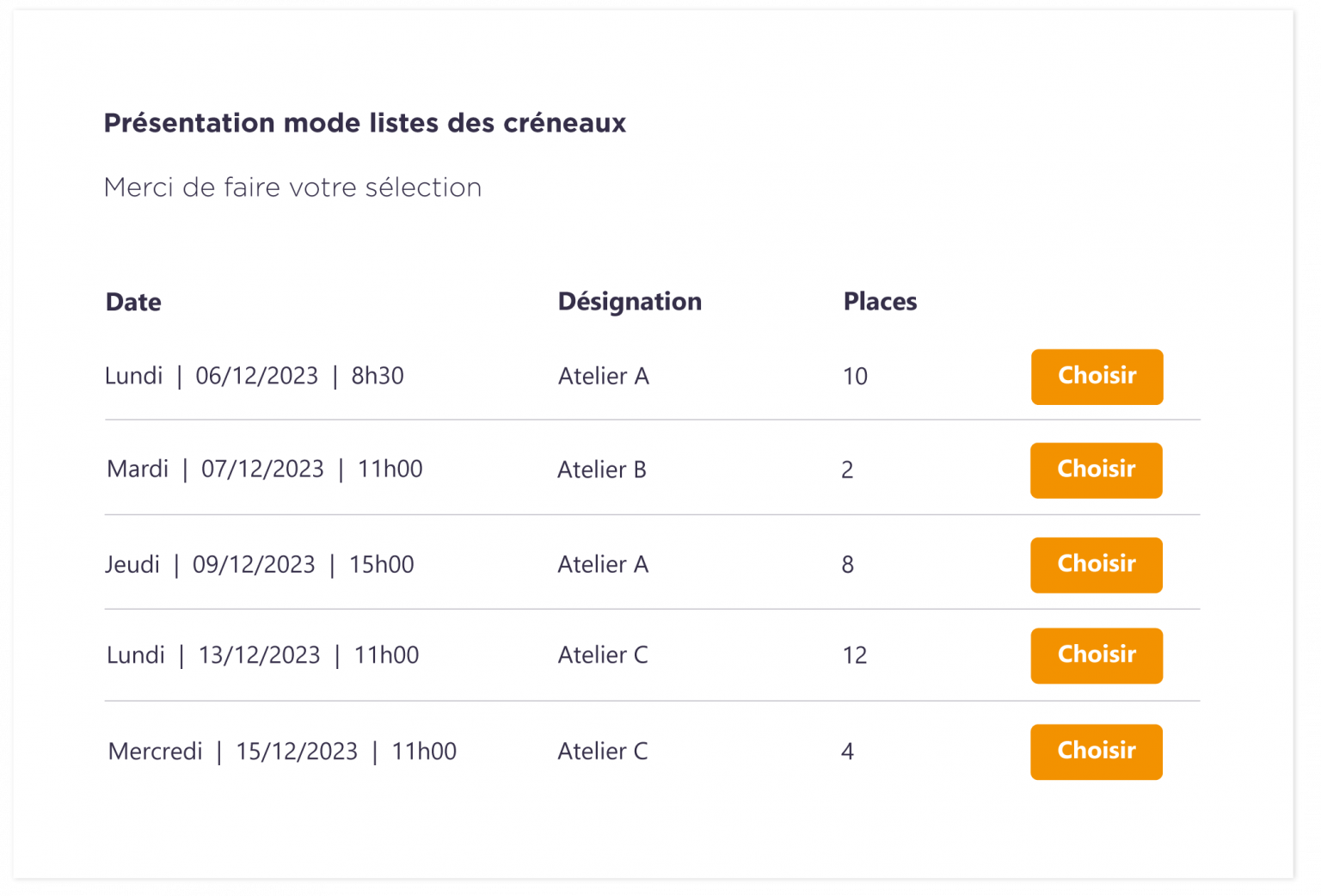Select the Jeudi 09/12/2023 15h00 row
Screen dimensions: 1321x896
tap(259, 564)
